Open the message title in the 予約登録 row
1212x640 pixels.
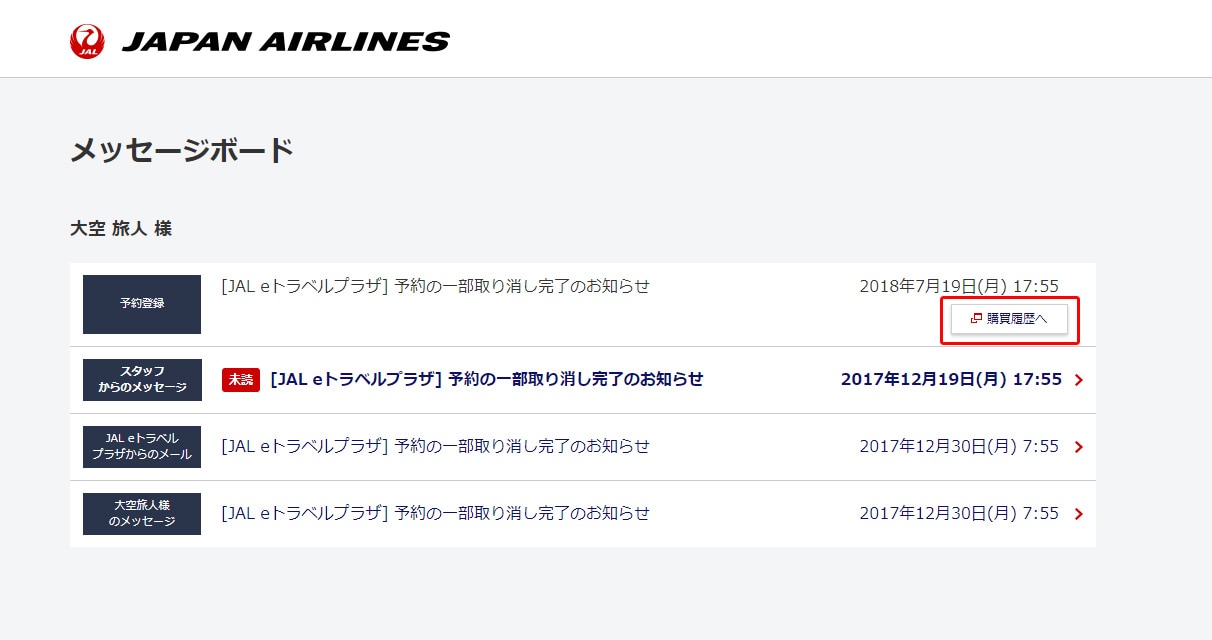coord(435,286)
